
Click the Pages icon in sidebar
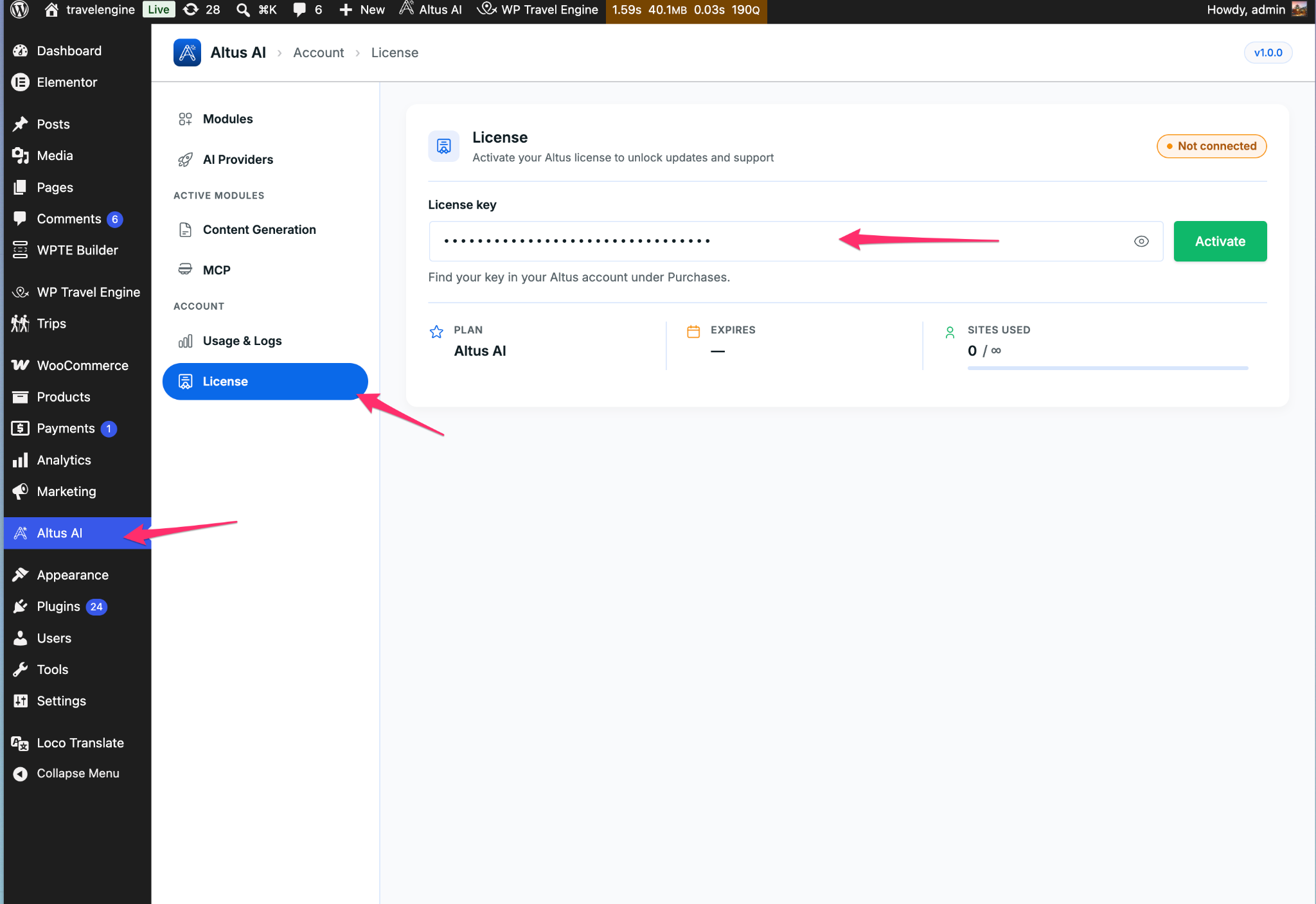(21, 187)
